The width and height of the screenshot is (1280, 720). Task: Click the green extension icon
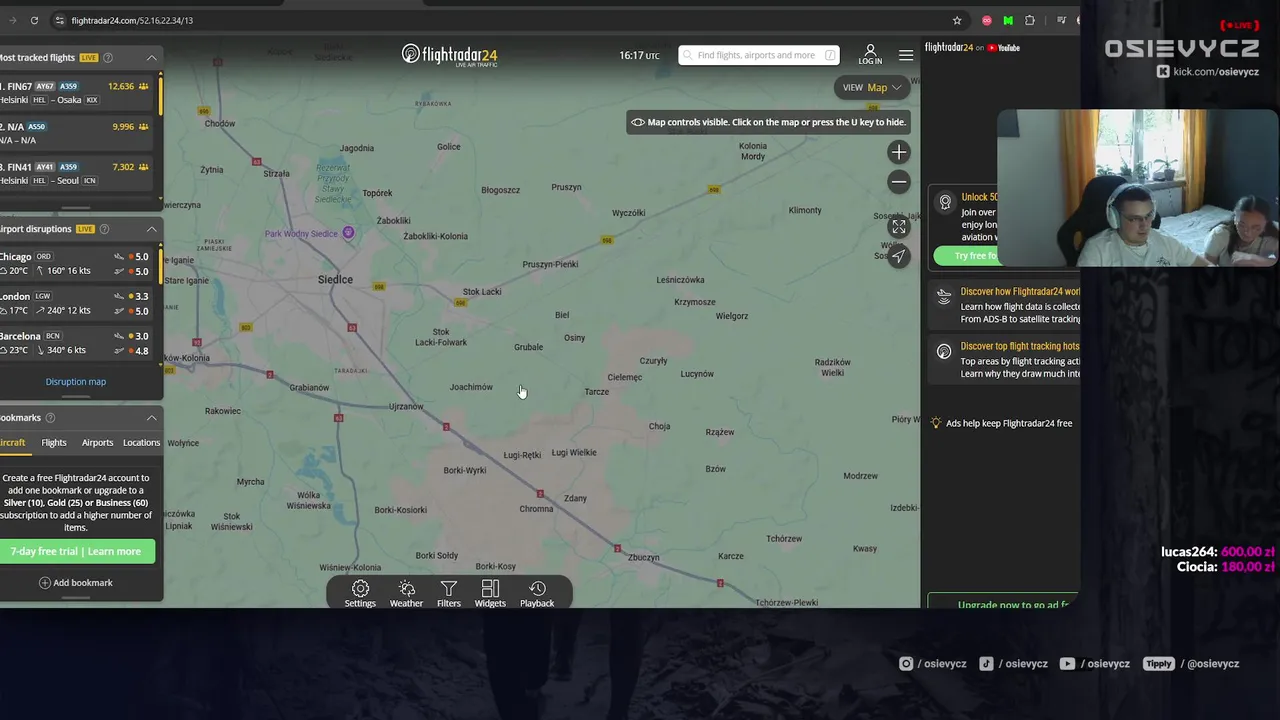click(1008, 20)
